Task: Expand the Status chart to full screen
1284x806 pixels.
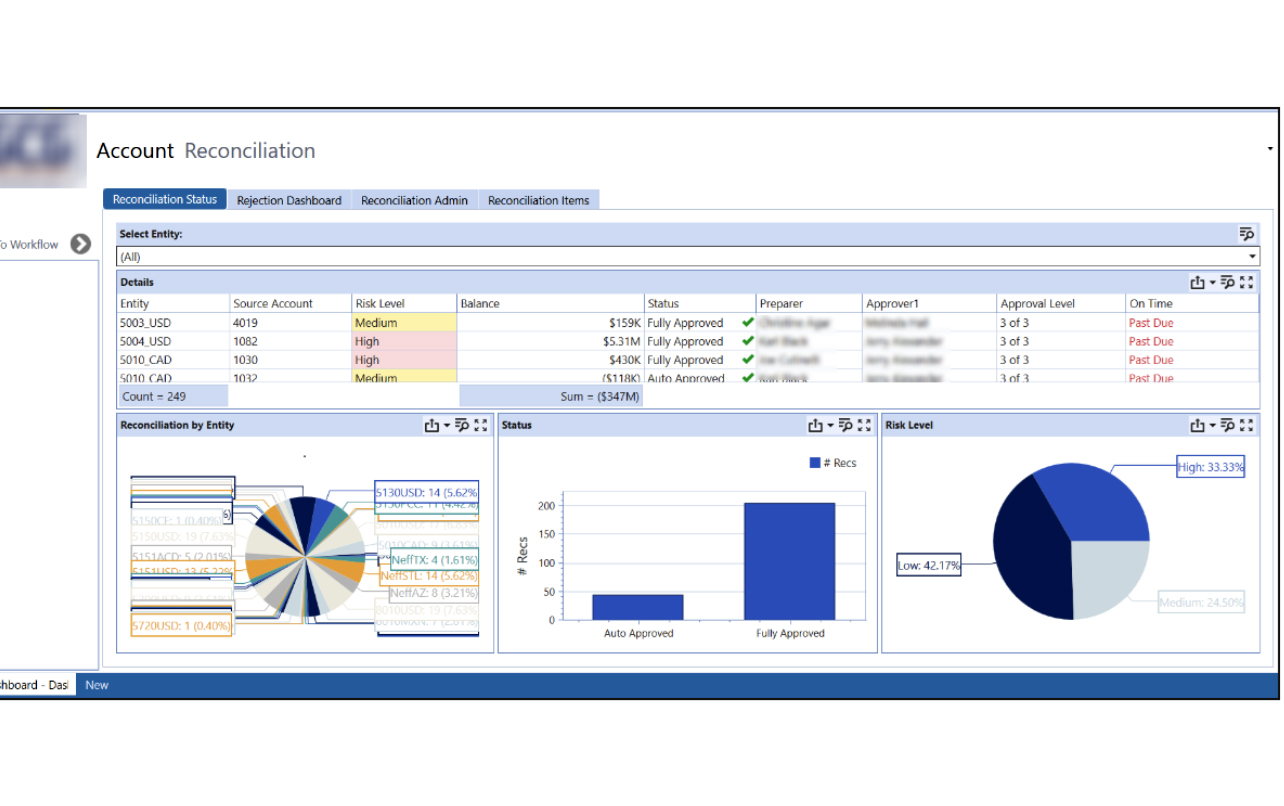Action: tap(864, 426)
